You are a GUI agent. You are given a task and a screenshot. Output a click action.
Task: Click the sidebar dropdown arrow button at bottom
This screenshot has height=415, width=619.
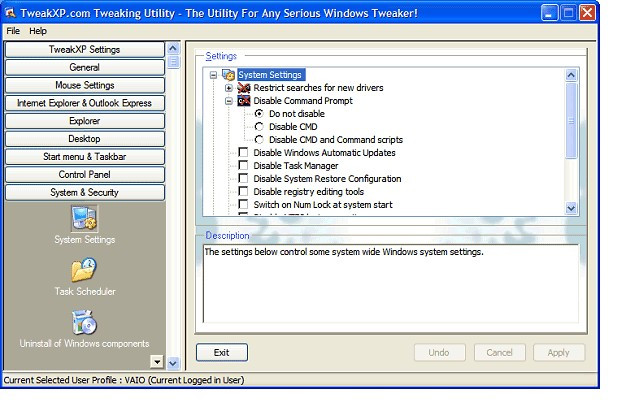tap(157, 361)
